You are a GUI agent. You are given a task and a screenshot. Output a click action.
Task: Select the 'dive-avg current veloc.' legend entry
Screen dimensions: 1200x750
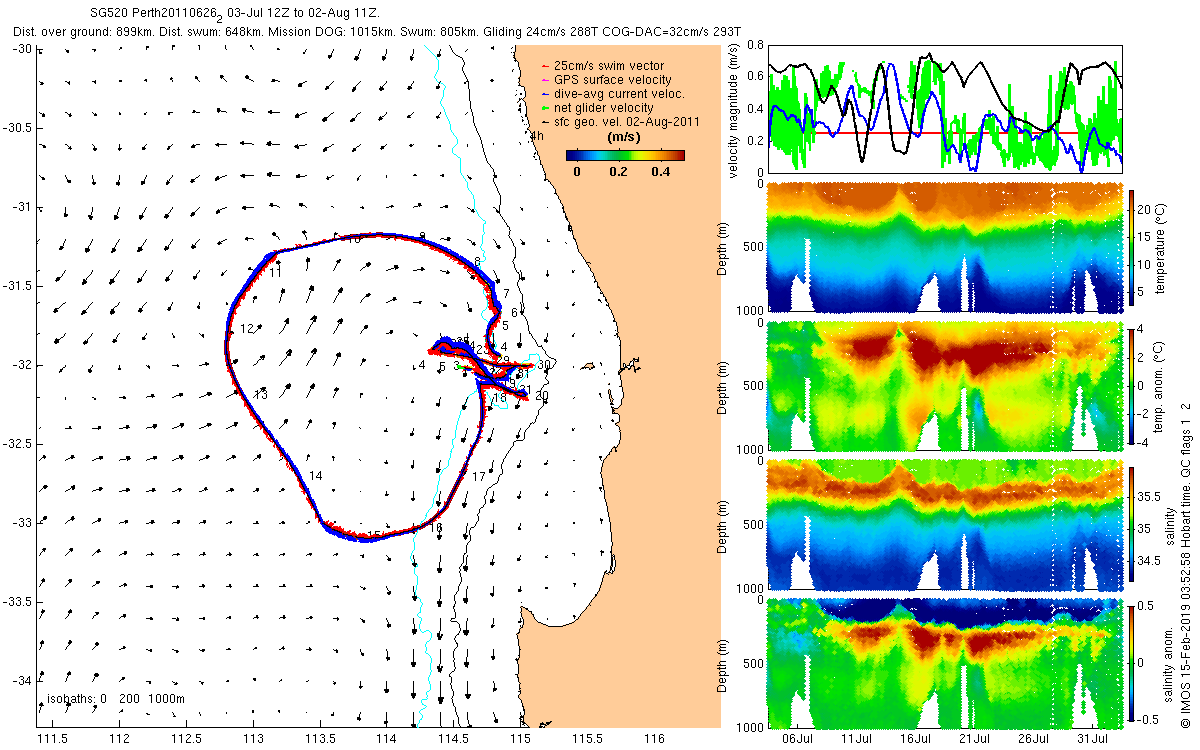pyautogui.click(x=611, y=94)
